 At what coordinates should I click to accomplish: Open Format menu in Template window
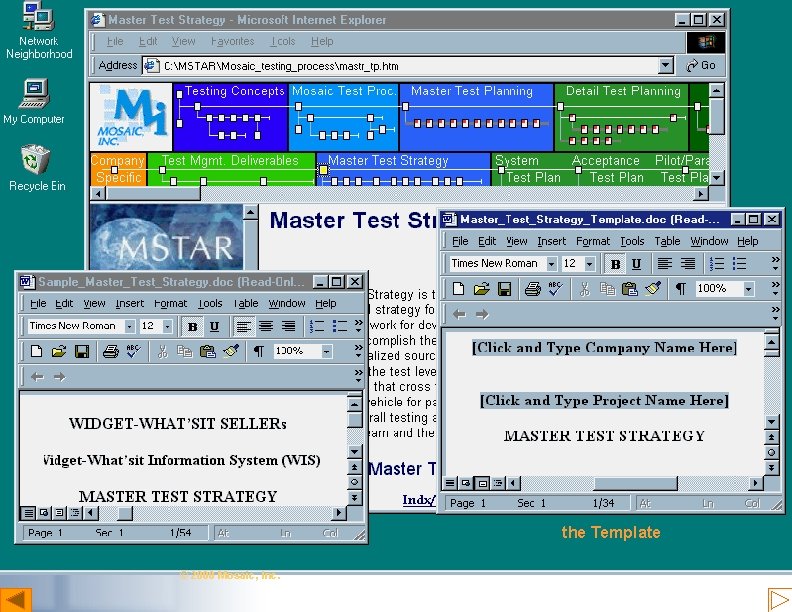click(593, 241)
